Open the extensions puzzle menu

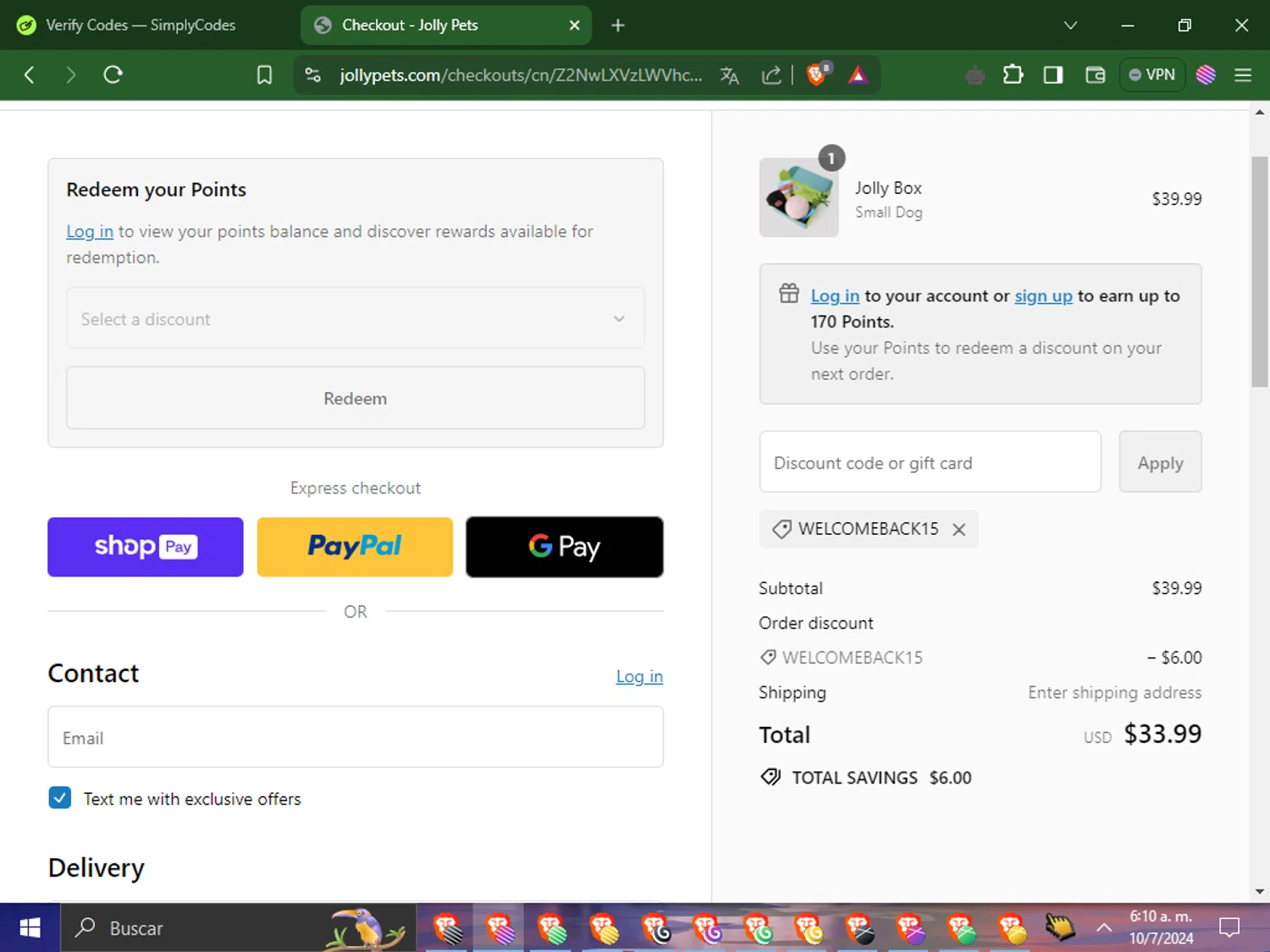click(x=1013, y=75)
